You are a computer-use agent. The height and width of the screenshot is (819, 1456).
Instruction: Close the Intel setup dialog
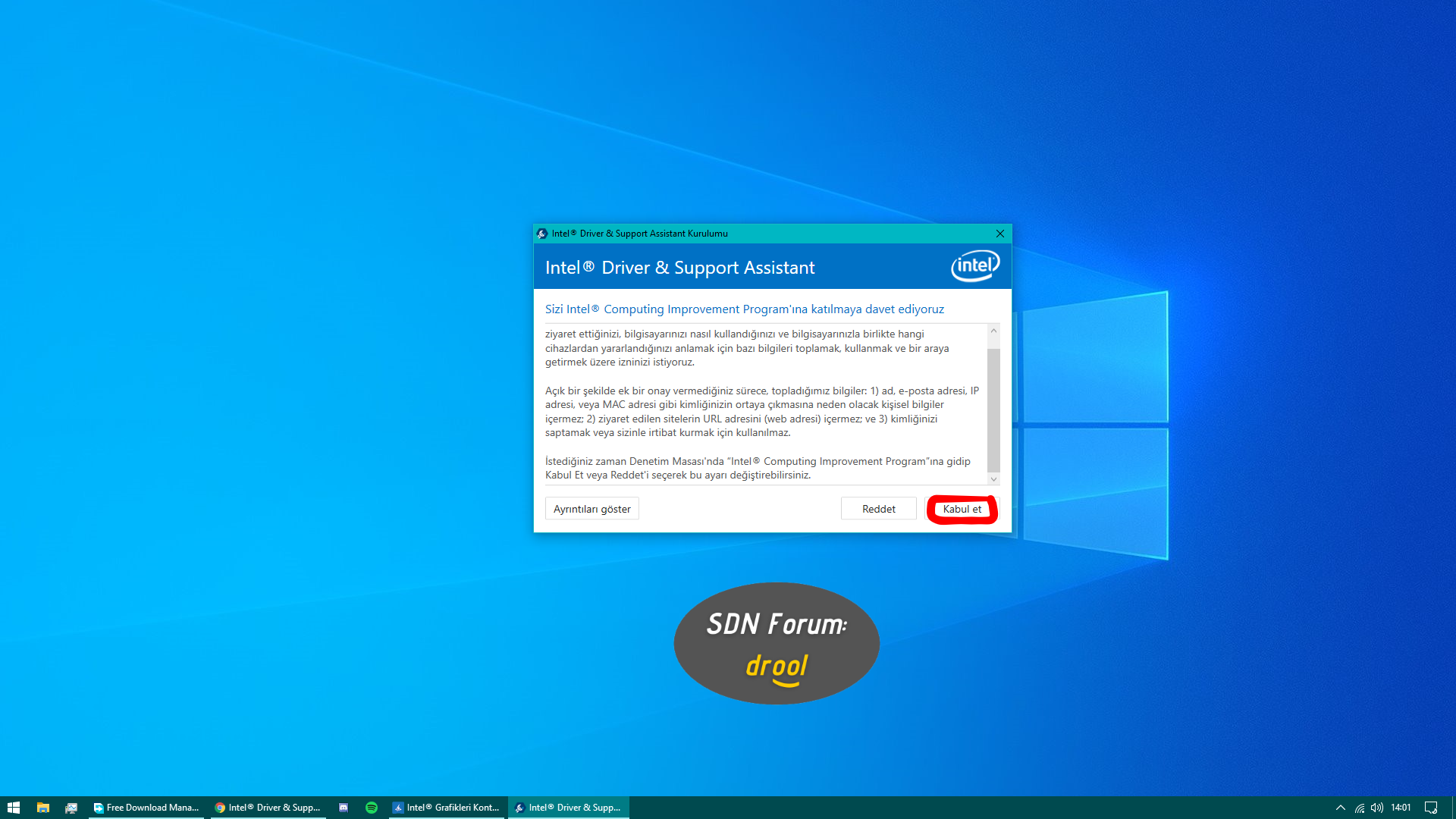[1000, 234]
